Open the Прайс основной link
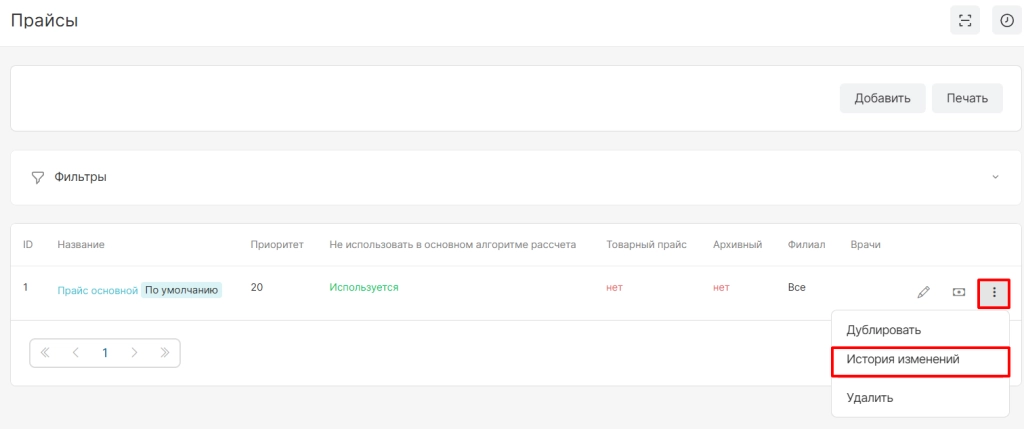 click(97, 290)
